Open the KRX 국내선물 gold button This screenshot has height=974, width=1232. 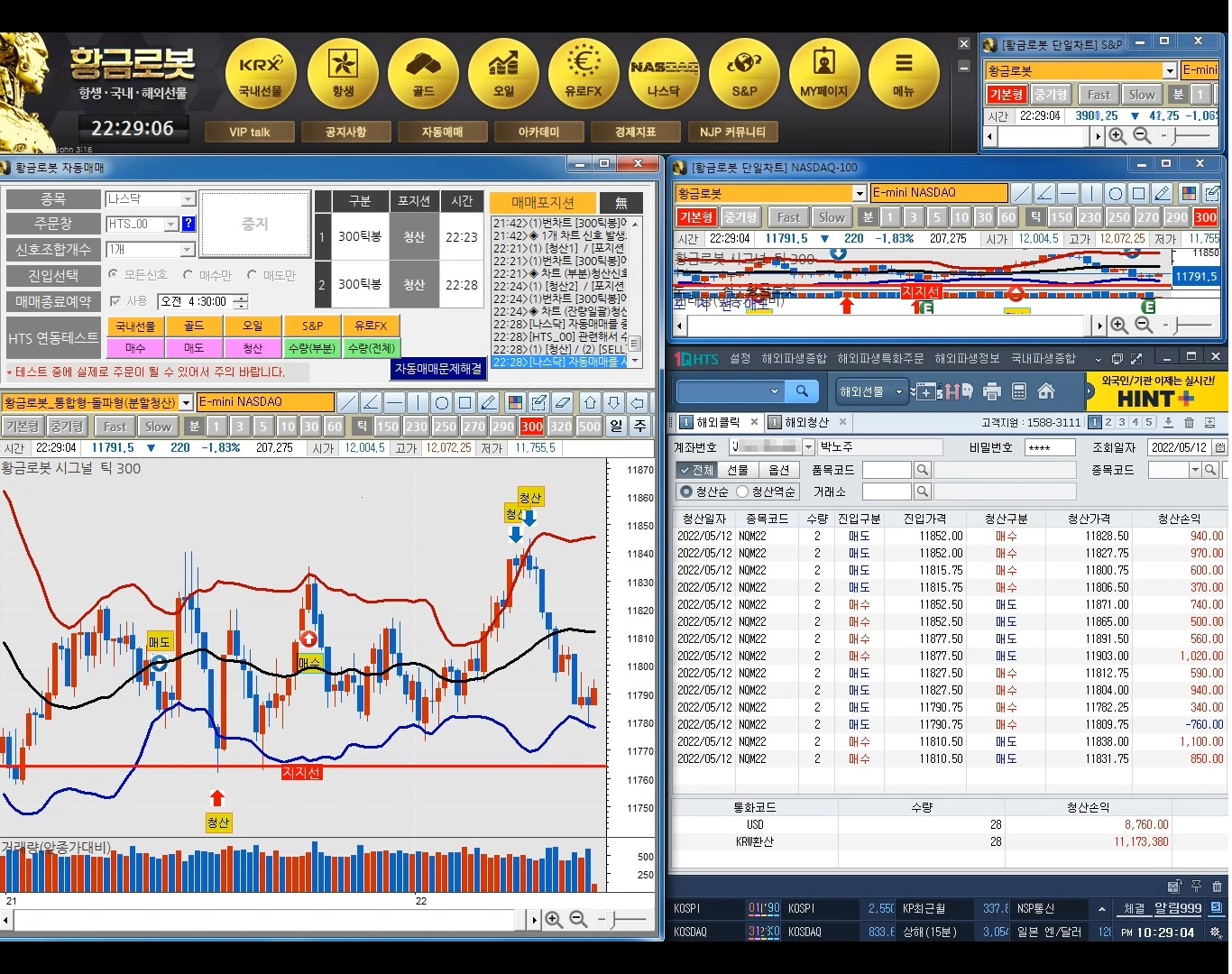(261, 75)
